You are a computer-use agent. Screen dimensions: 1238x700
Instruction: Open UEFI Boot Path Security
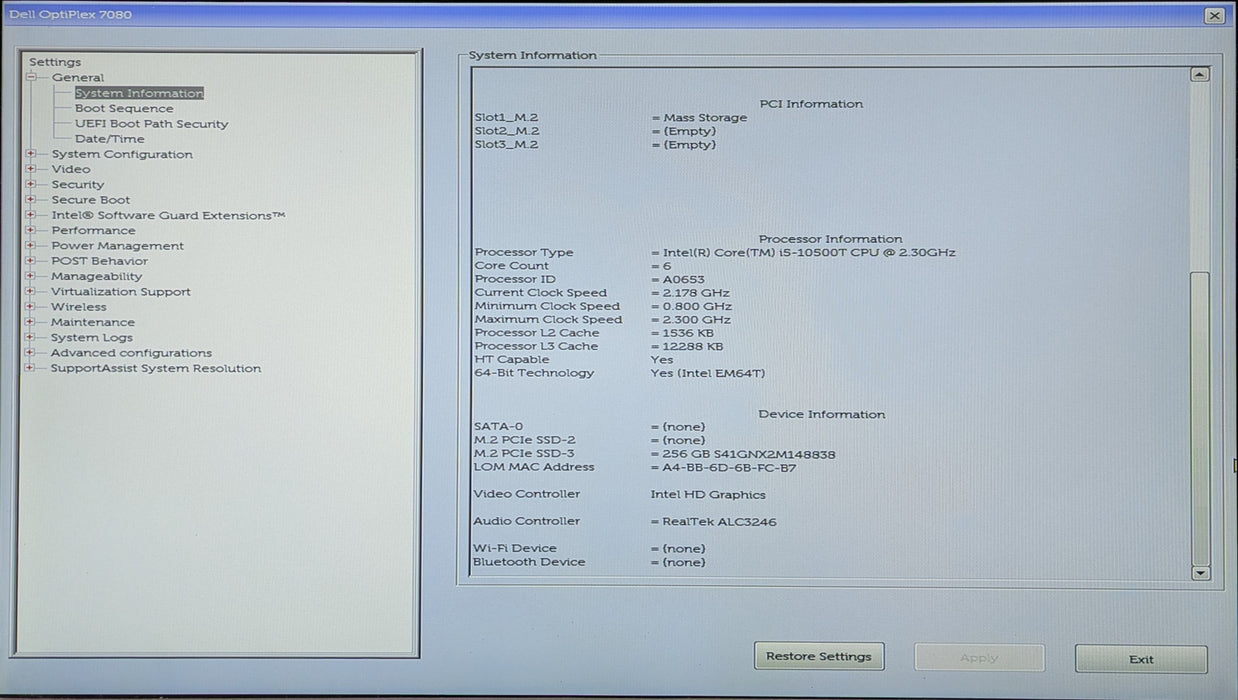click(152, 124)
